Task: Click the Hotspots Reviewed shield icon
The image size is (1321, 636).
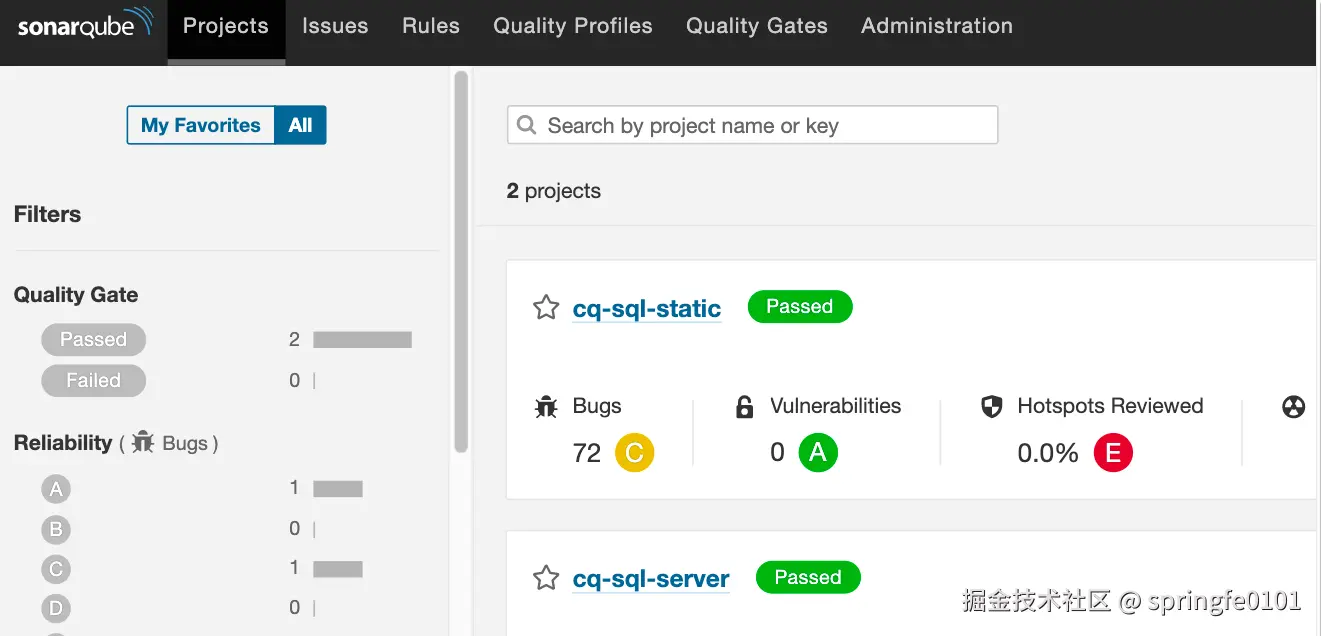Action: pyautogui.click(x=991, y=407)
